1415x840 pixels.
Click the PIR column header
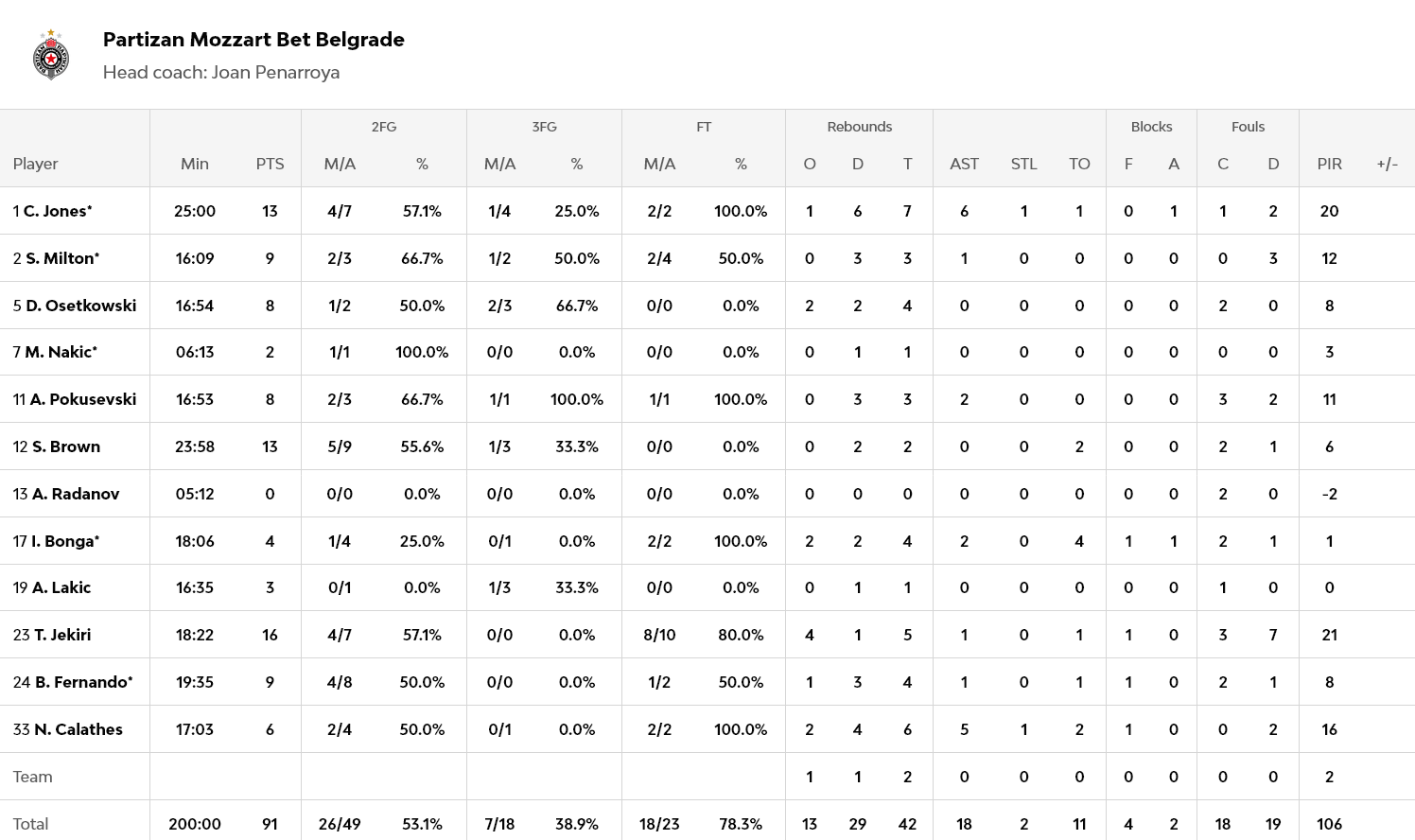1329,164
